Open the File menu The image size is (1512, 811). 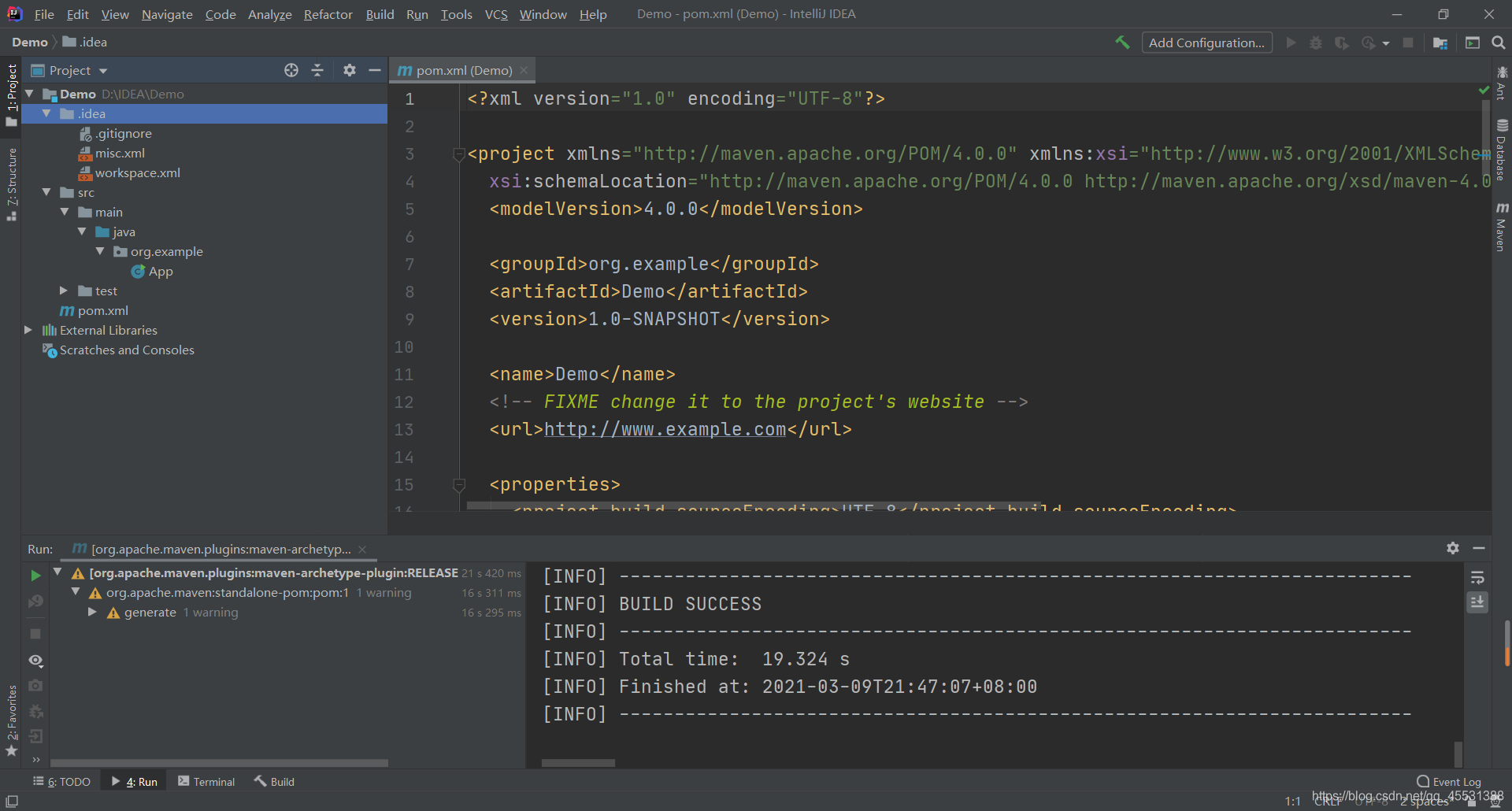coord(44,14)
